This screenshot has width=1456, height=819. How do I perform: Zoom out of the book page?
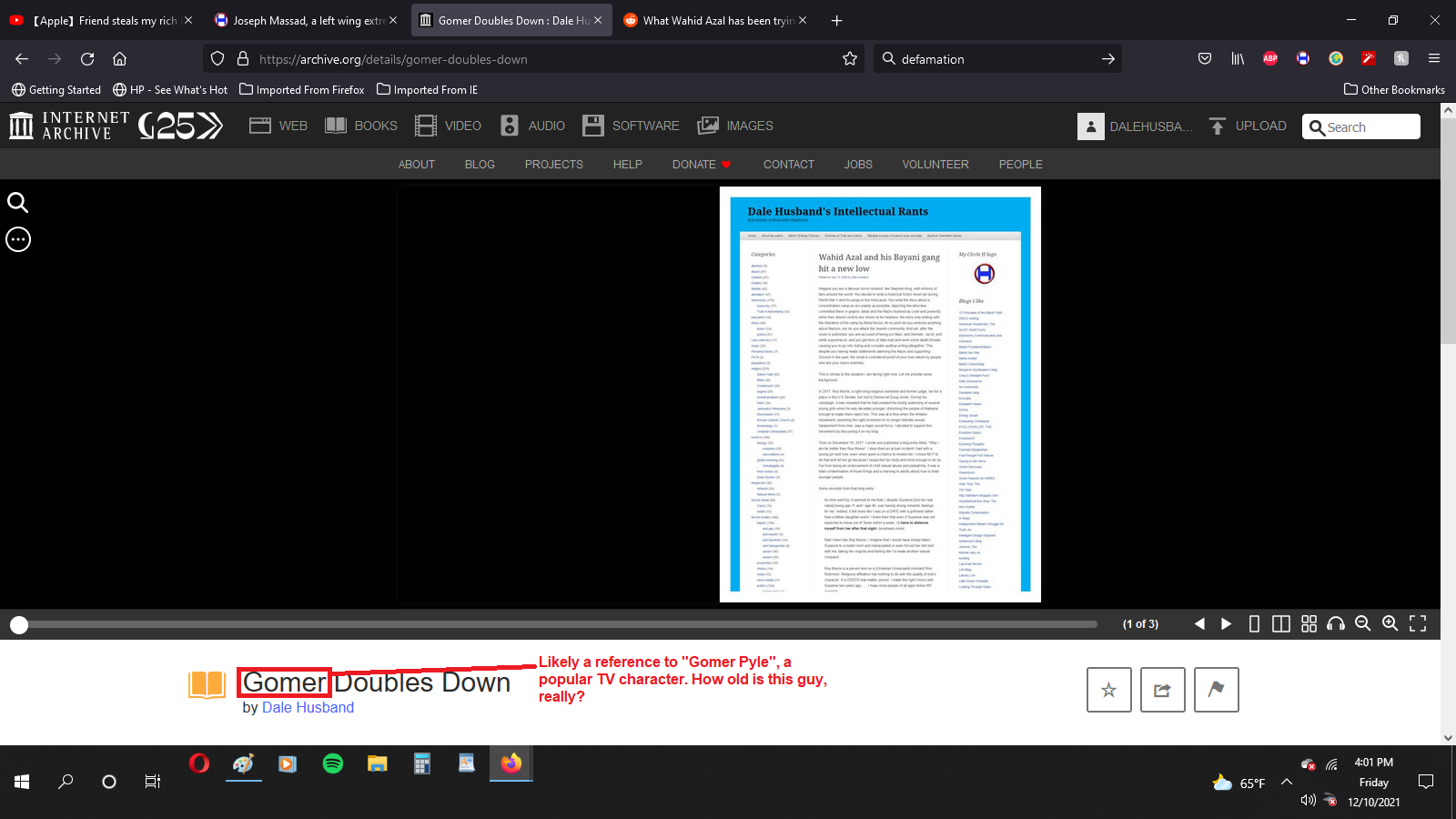click(1362, 623)
